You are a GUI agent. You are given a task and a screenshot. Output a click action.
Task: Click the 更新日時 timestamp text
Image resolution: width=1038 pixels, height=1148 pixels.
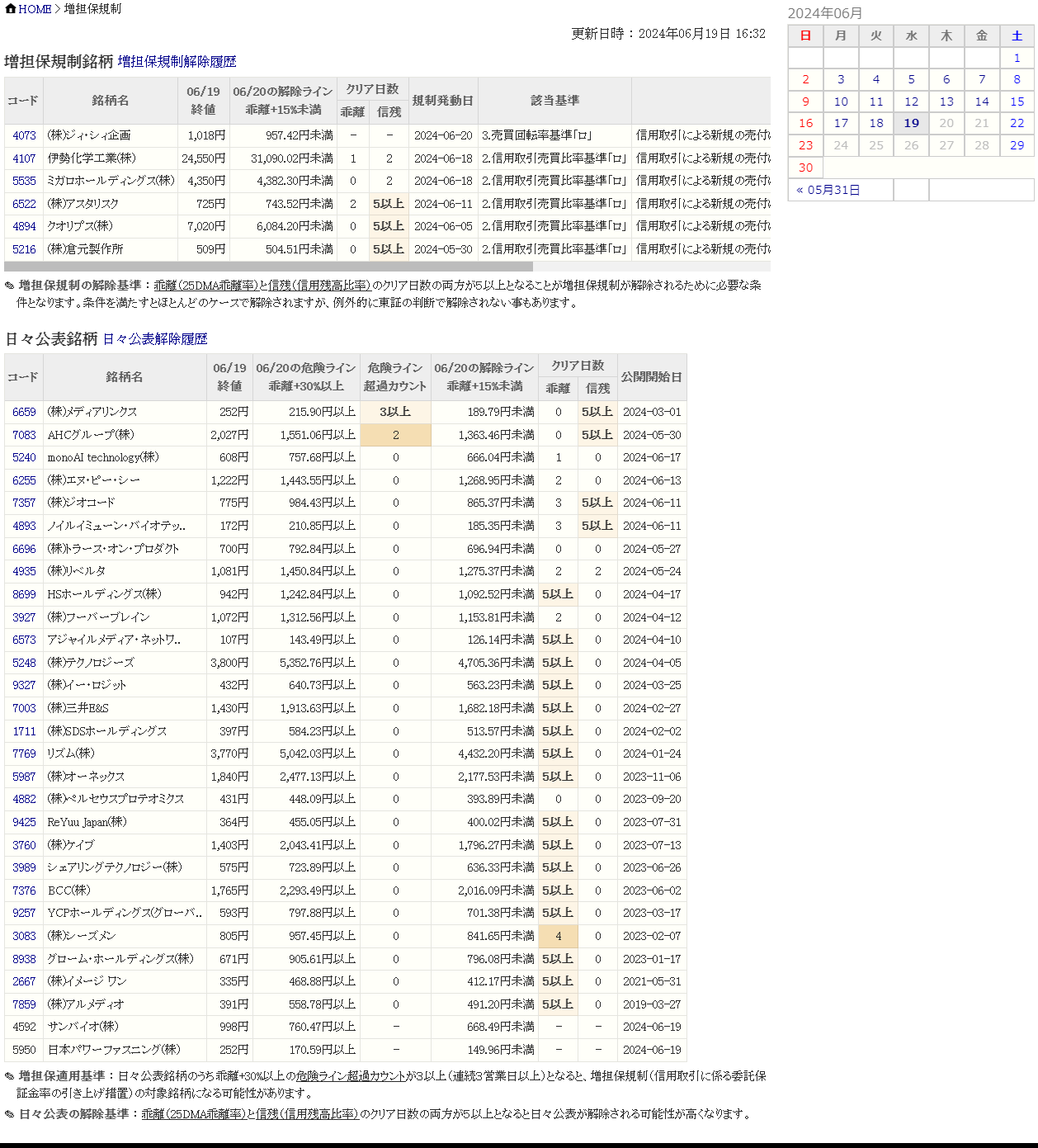pyautogui.click(x=668, y=34)
